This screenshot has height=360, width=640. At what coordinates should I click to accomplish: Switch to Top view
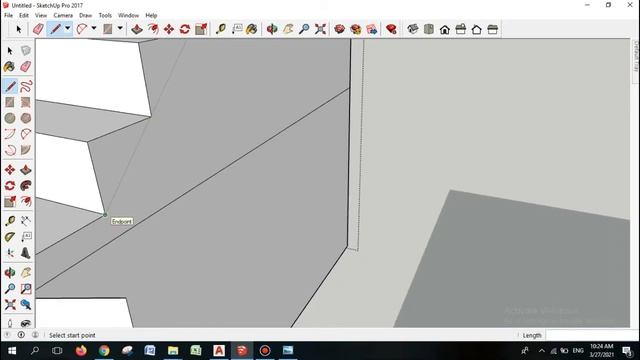(x=429, y=29)
